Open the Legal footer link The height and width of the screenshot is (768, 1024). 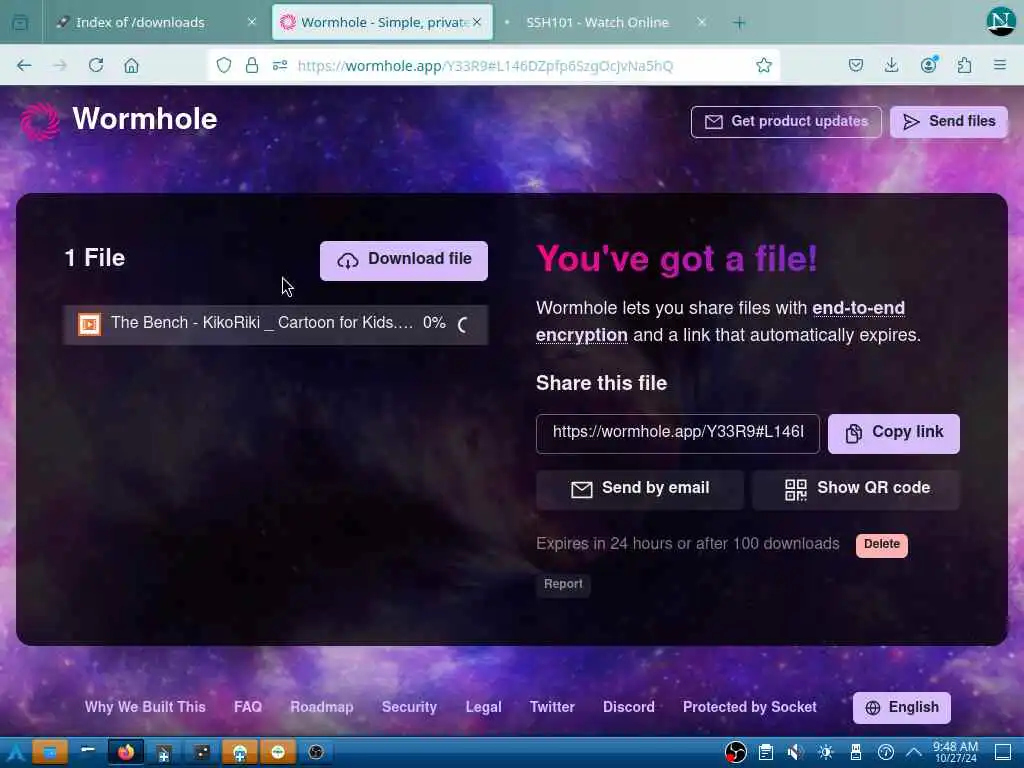[x=483, y=707]
